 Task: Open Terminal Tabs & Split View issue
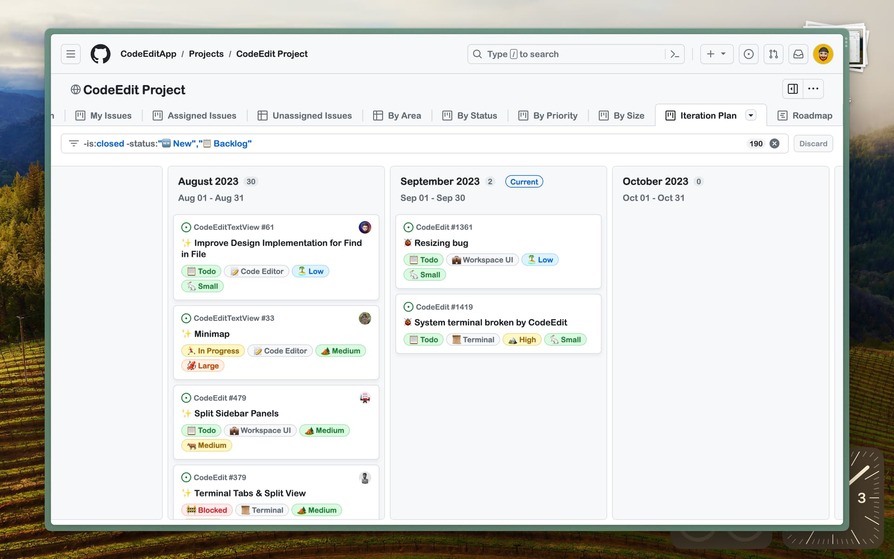click(250, 493)
